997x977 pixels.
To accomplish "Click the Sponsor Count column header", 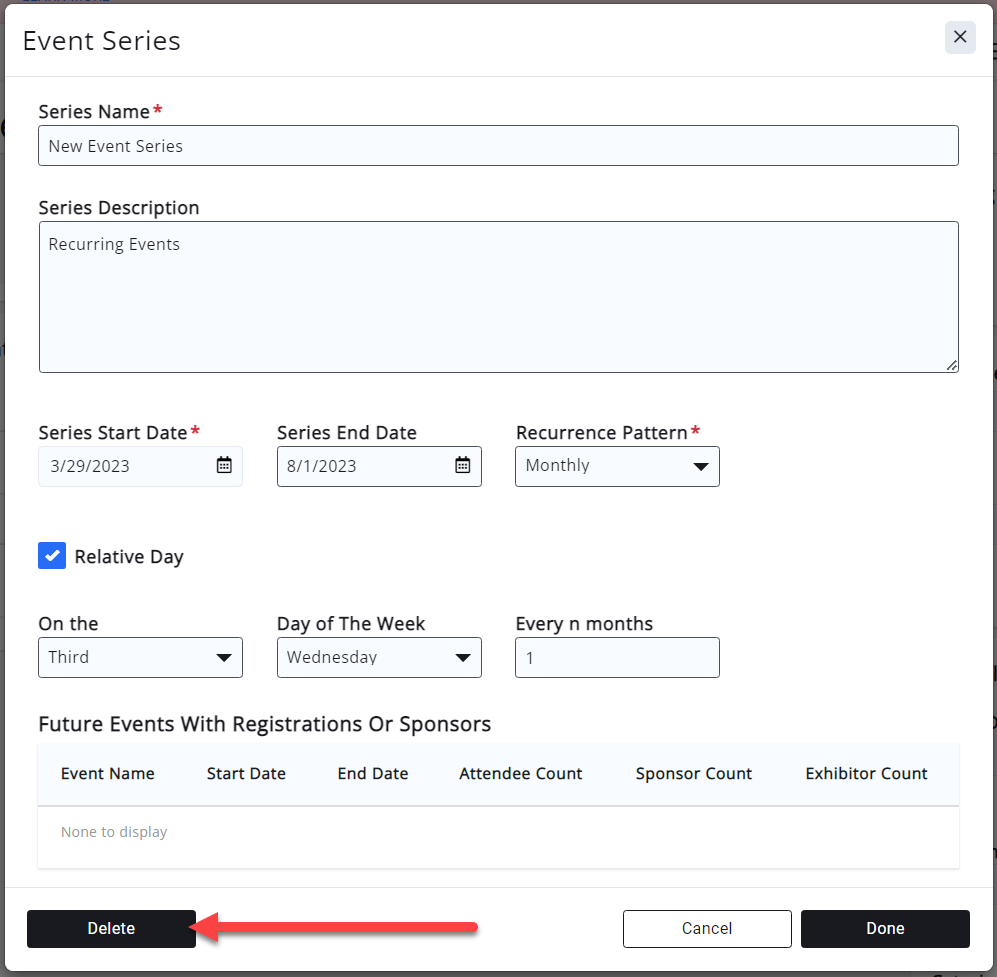I will 694,773.
